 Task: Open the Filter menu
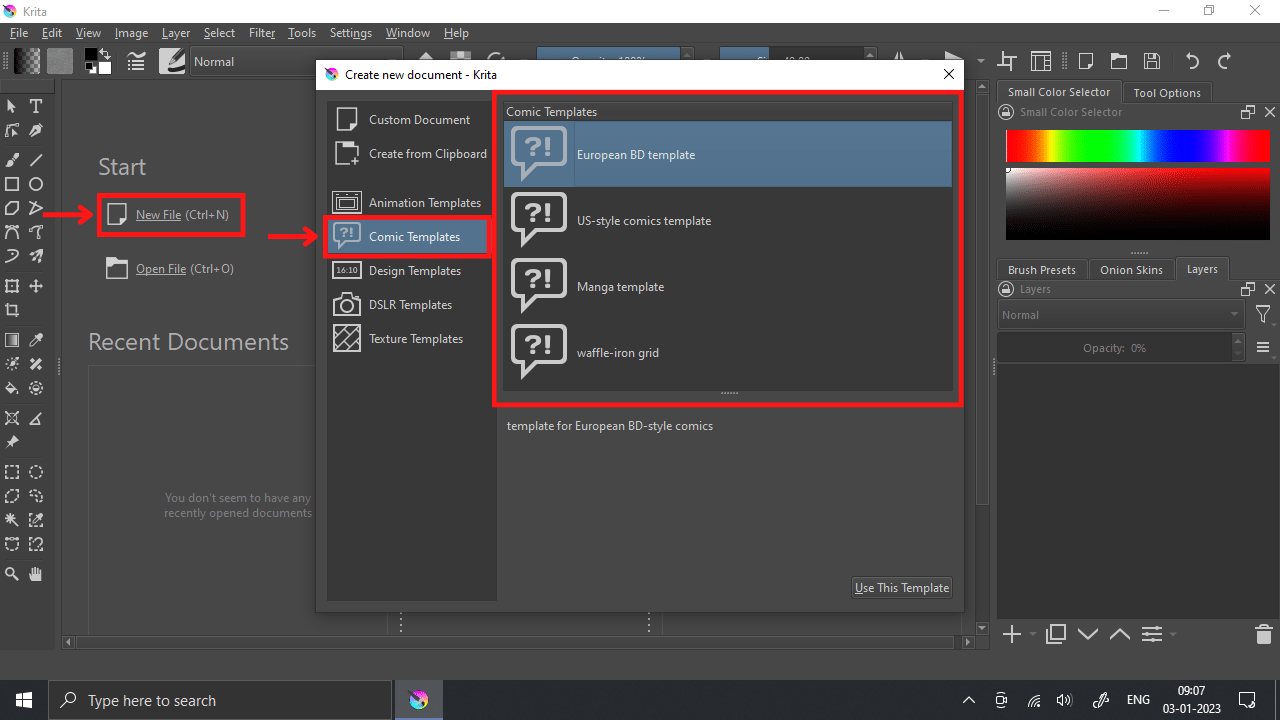262,33
